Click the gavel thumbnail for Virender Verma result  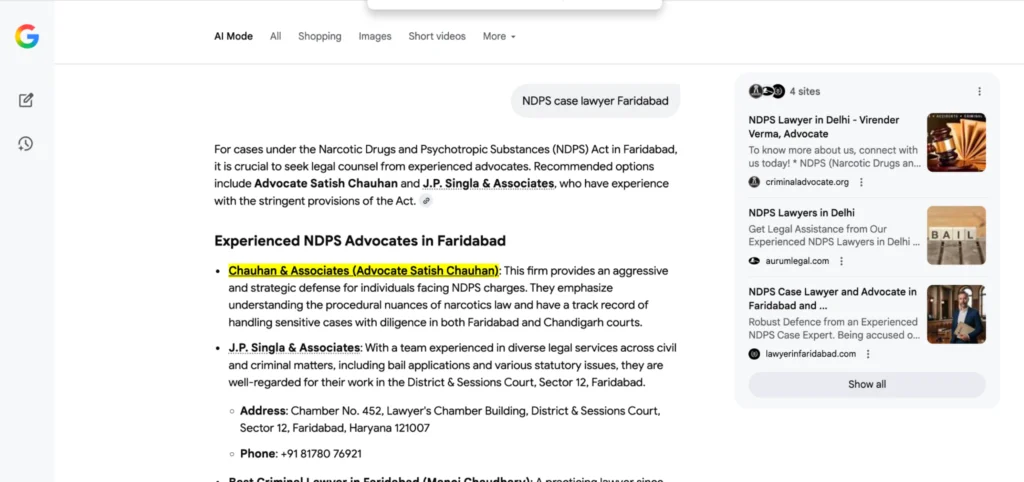[956, 142]
